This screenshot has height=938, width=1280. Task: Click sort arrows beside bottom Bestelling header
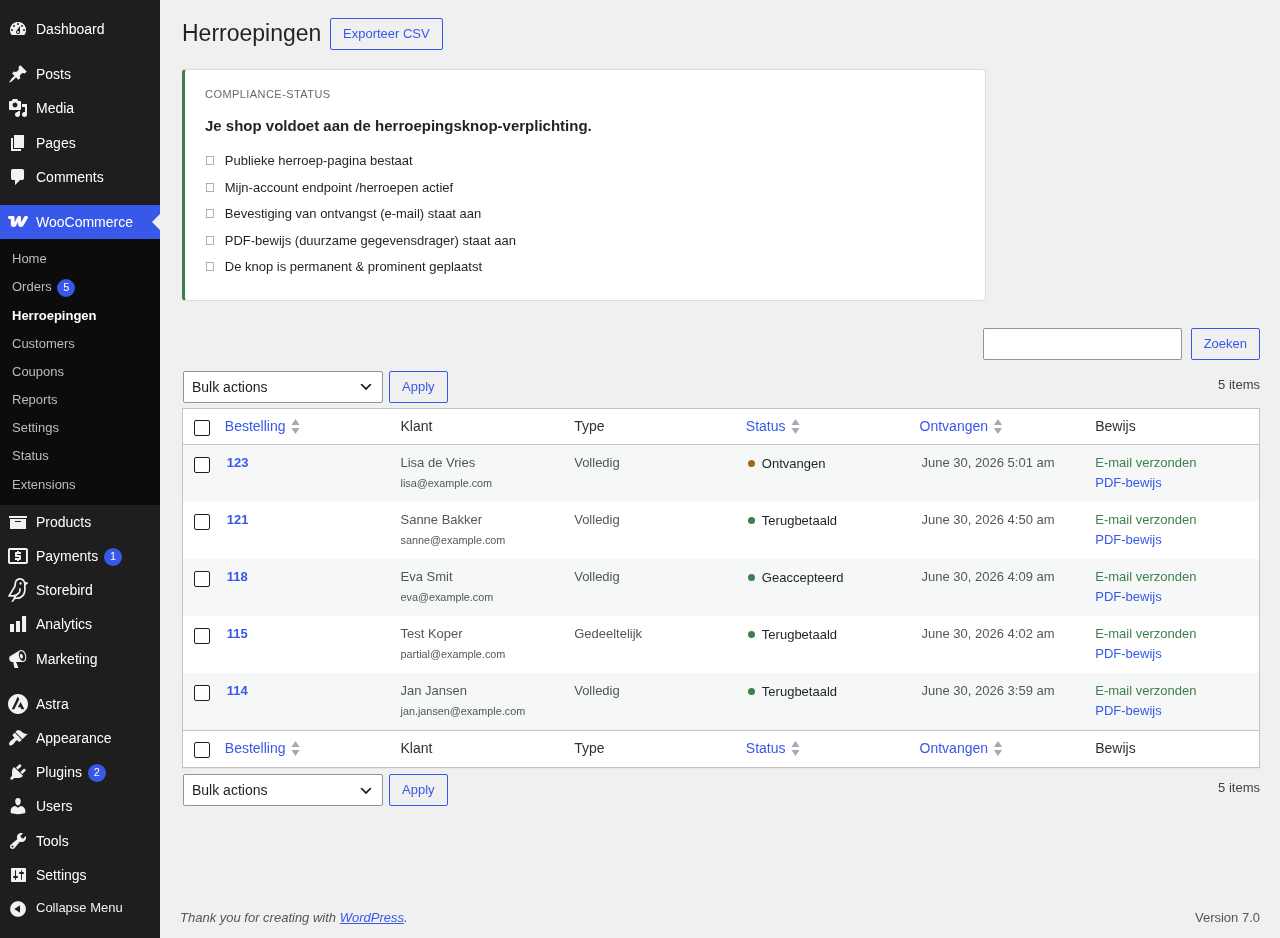pyautogui.click(x=295, y=748)
